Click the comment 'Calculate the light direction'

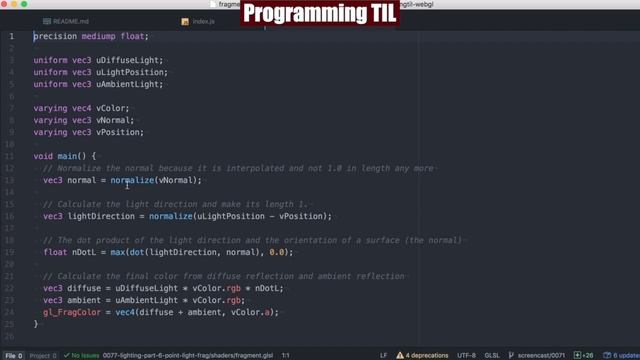(x=176, y=204)
